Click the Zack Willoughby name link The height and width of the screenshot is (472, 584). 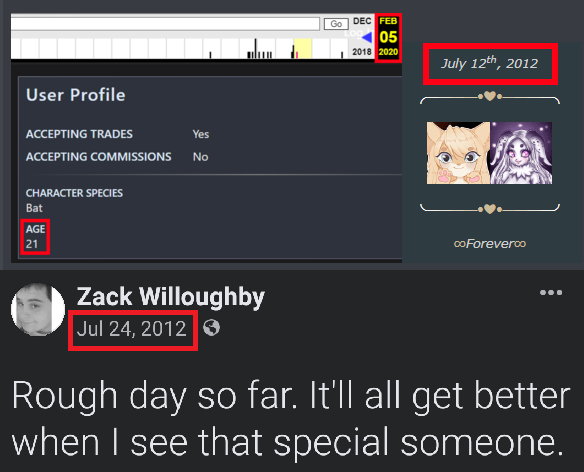point(171,297)
